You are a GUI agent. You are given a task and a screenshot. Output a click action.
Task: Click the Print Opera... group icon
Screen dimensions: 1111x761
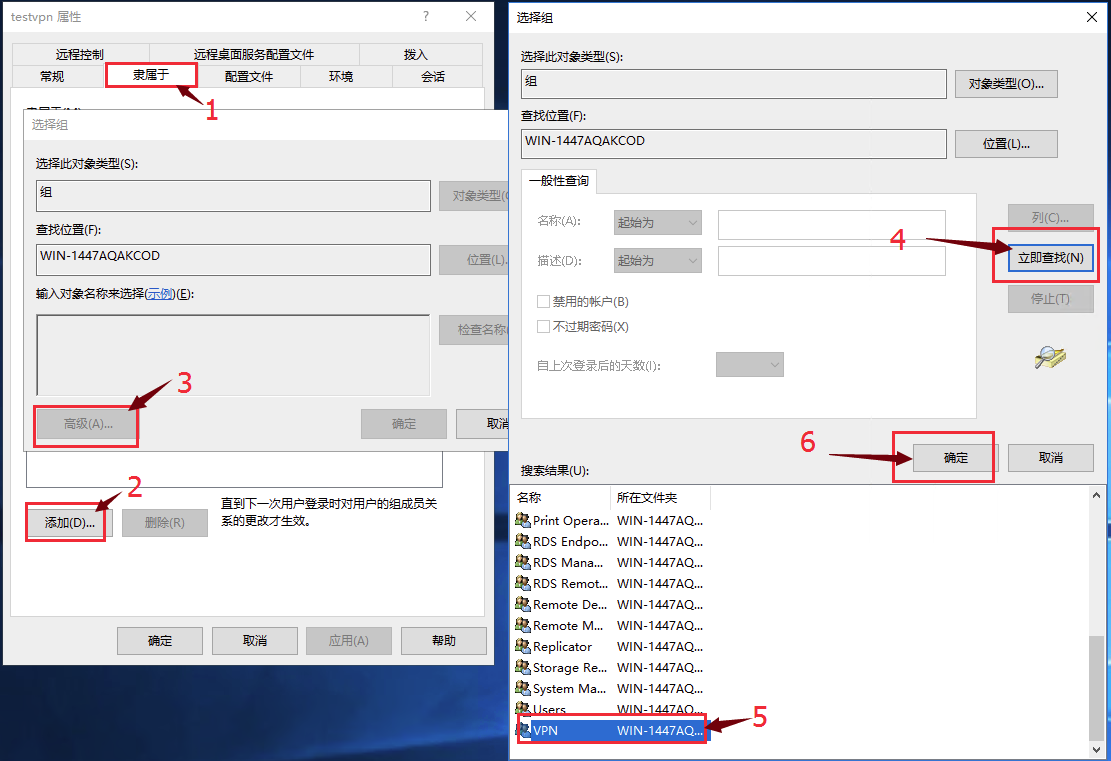click(523, 520)
